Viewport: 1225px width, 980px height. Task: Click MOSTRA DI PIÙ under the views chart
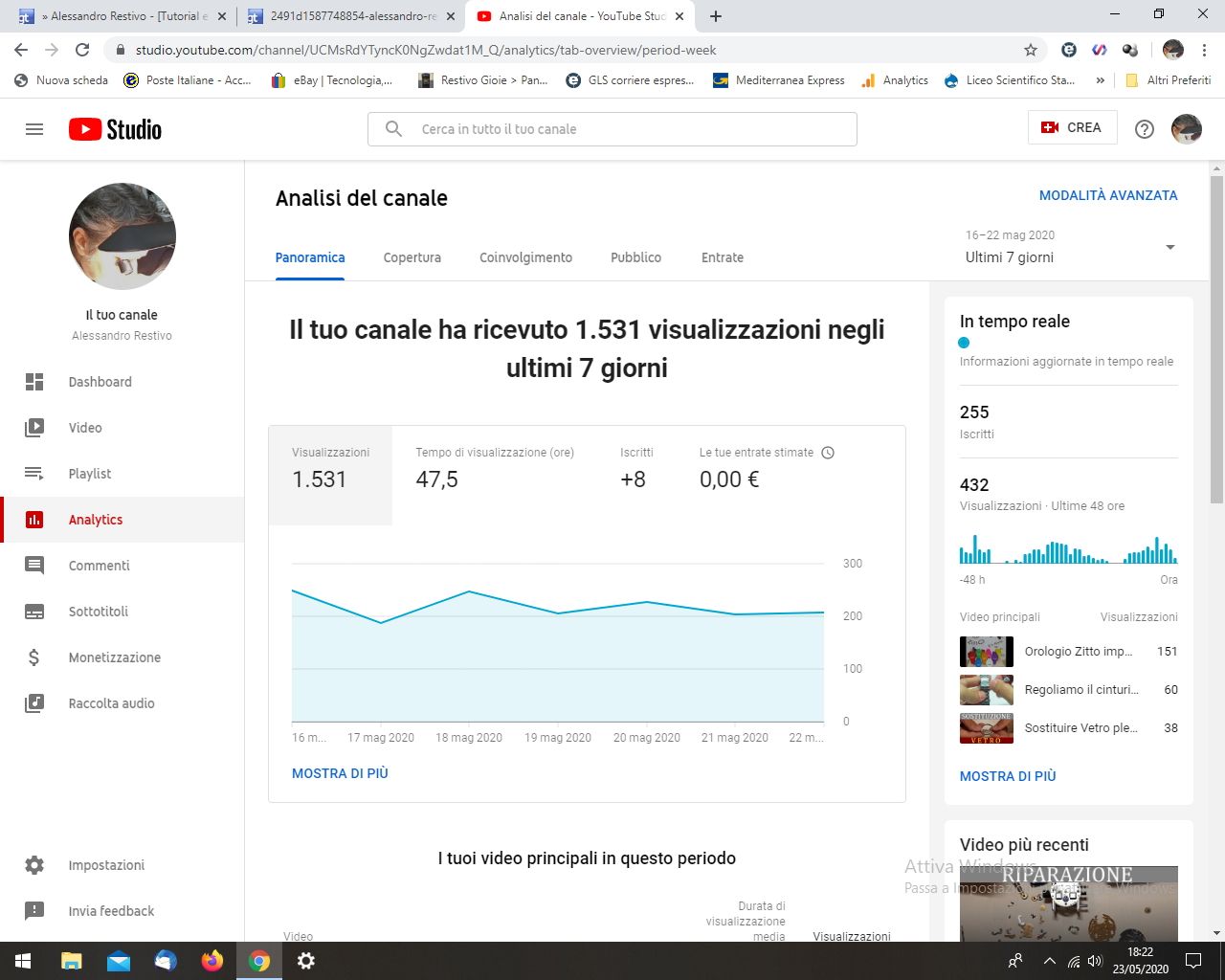tap(340, 773)
